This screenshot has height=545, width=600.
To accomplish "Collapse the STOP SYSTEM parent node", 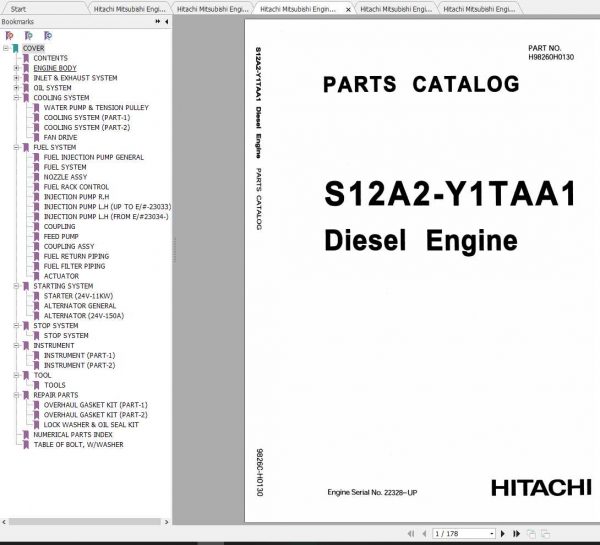I will click(x=16, y=326).
